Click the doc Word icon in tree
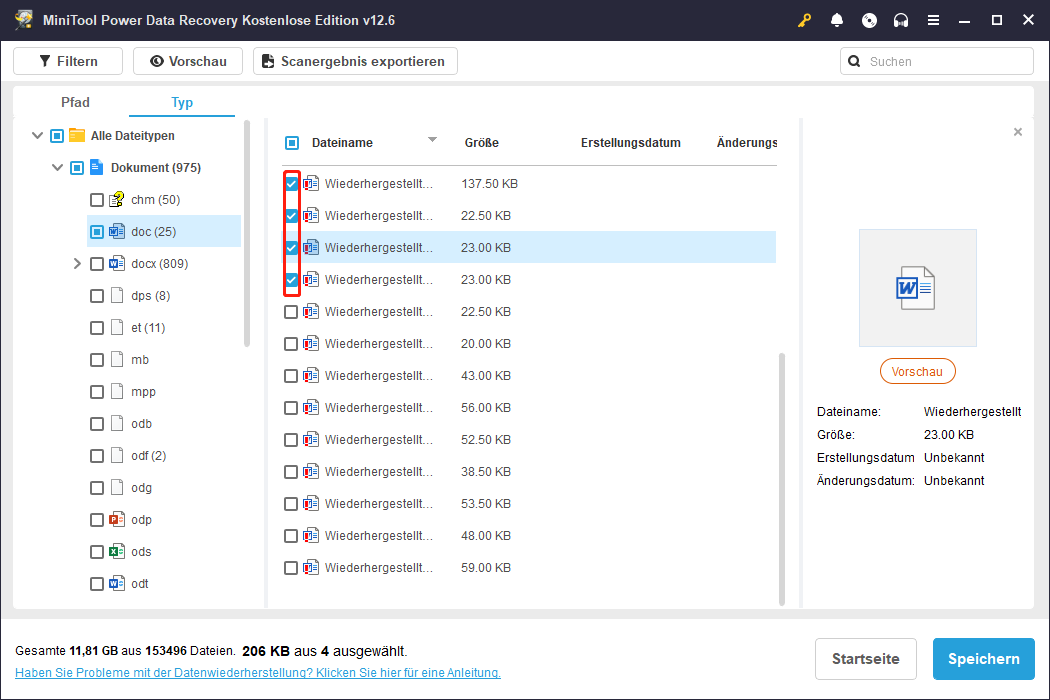 pos(117,232)
